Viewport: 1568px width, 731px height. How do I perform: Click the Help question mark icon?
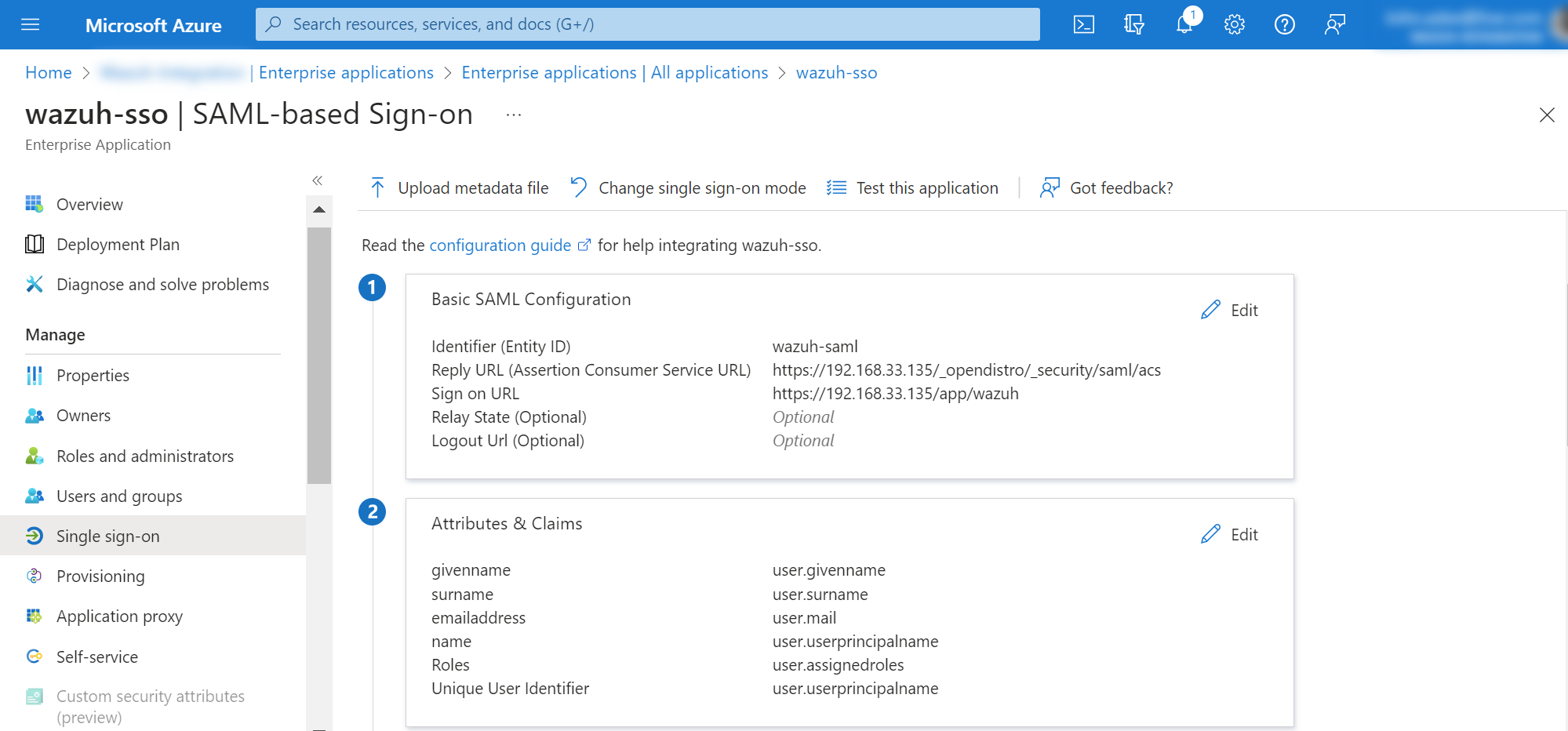tap(1284, 24)
